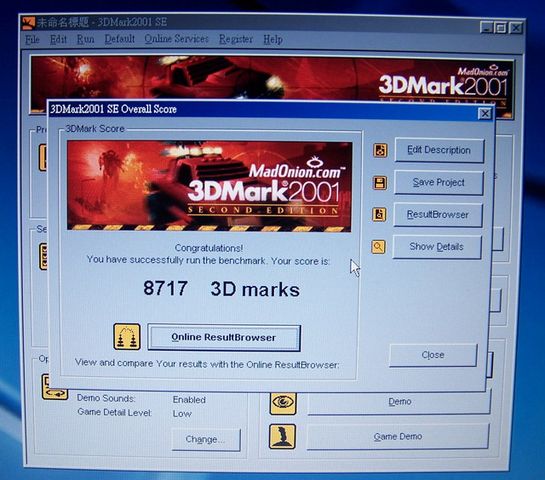Open the Register menu
Viewport: 545px width, 480px height.
236,39
